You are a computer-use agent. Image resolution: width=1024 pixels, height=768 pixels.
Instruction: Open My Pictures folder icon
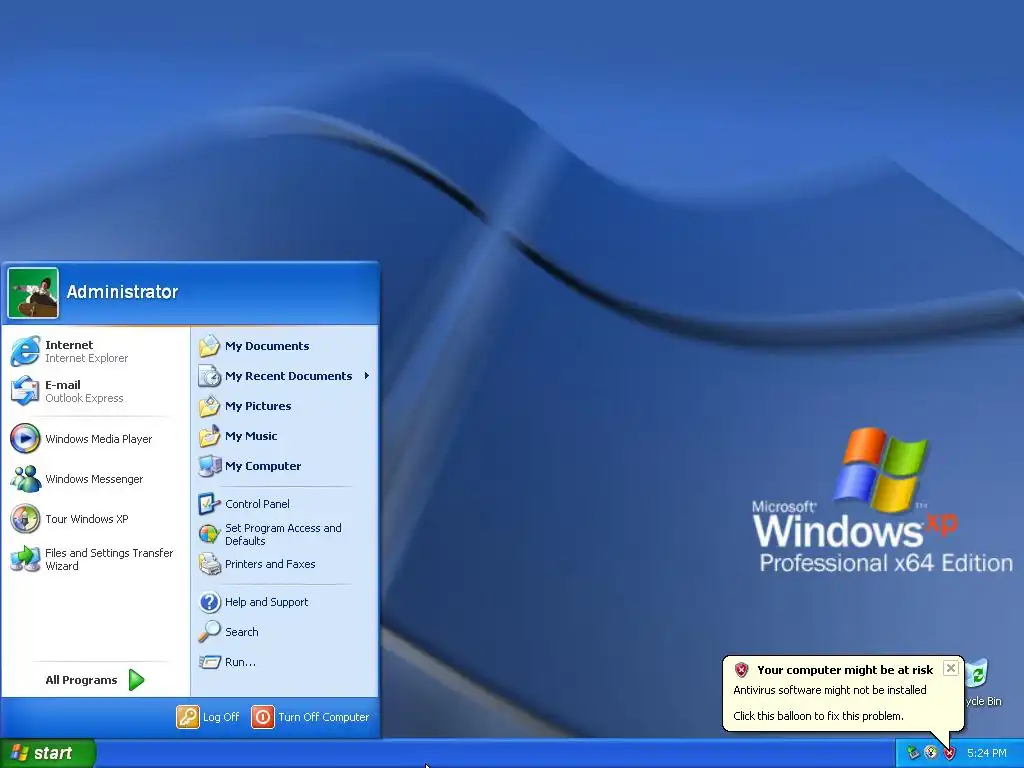[x=210, y=406]
